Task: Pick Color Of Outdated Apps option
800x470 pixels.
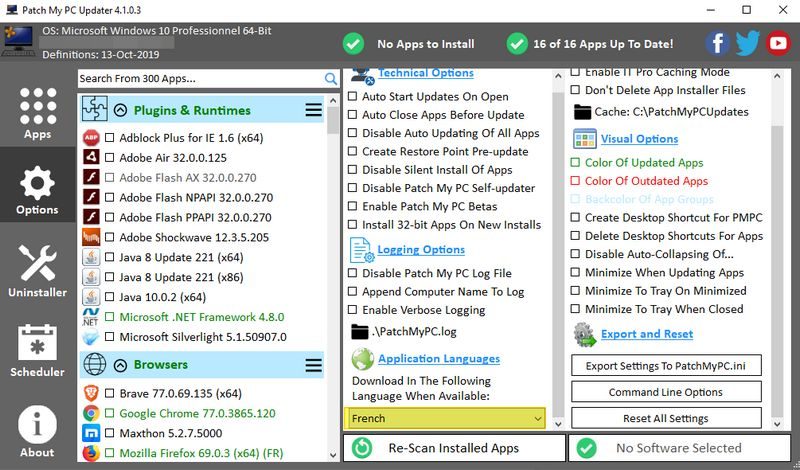Action: [x=576, y=181]
